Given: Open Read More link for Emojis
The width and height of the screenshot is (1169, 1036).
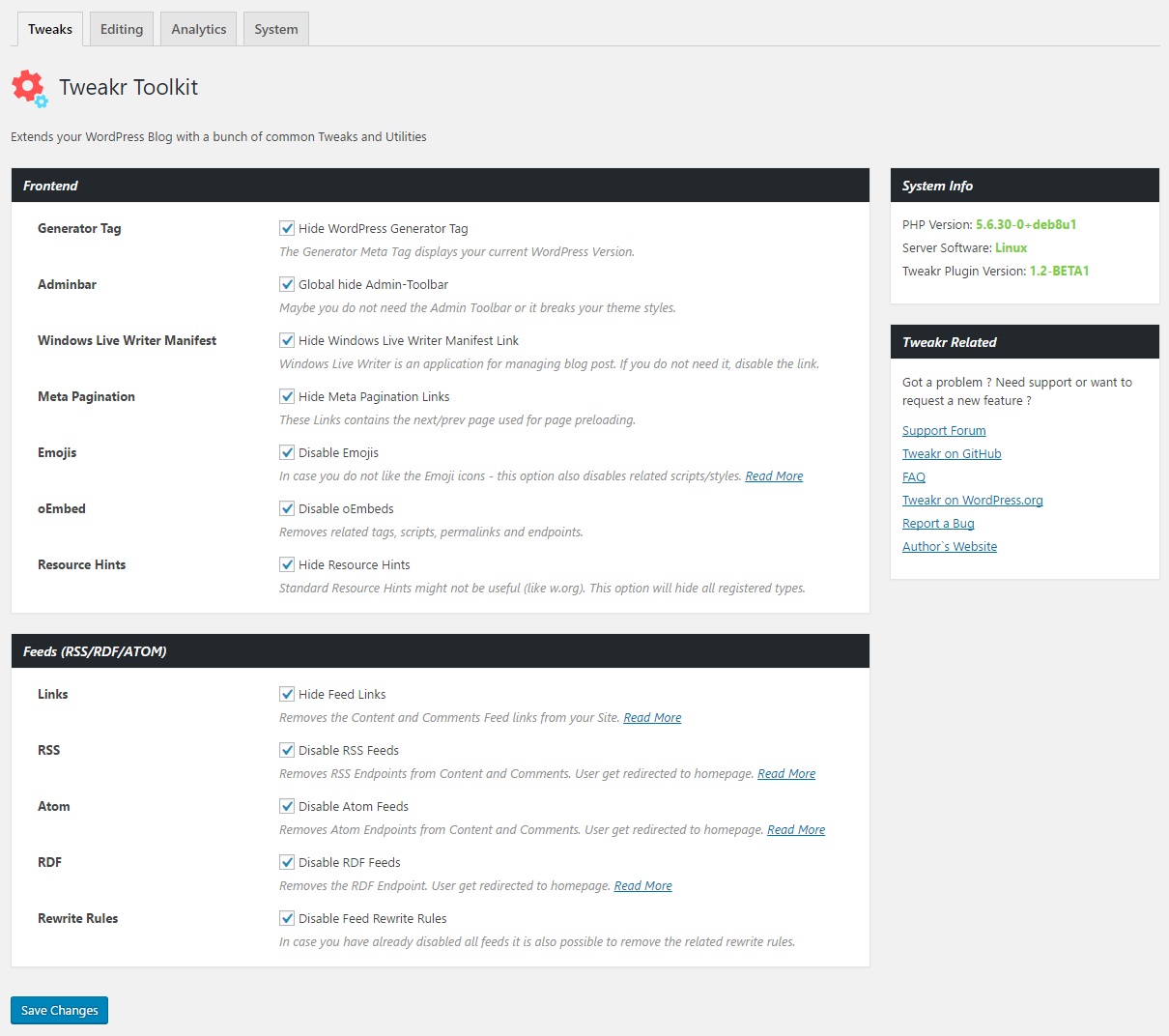Looking at the screenshot, I should (x=774, y=475).
